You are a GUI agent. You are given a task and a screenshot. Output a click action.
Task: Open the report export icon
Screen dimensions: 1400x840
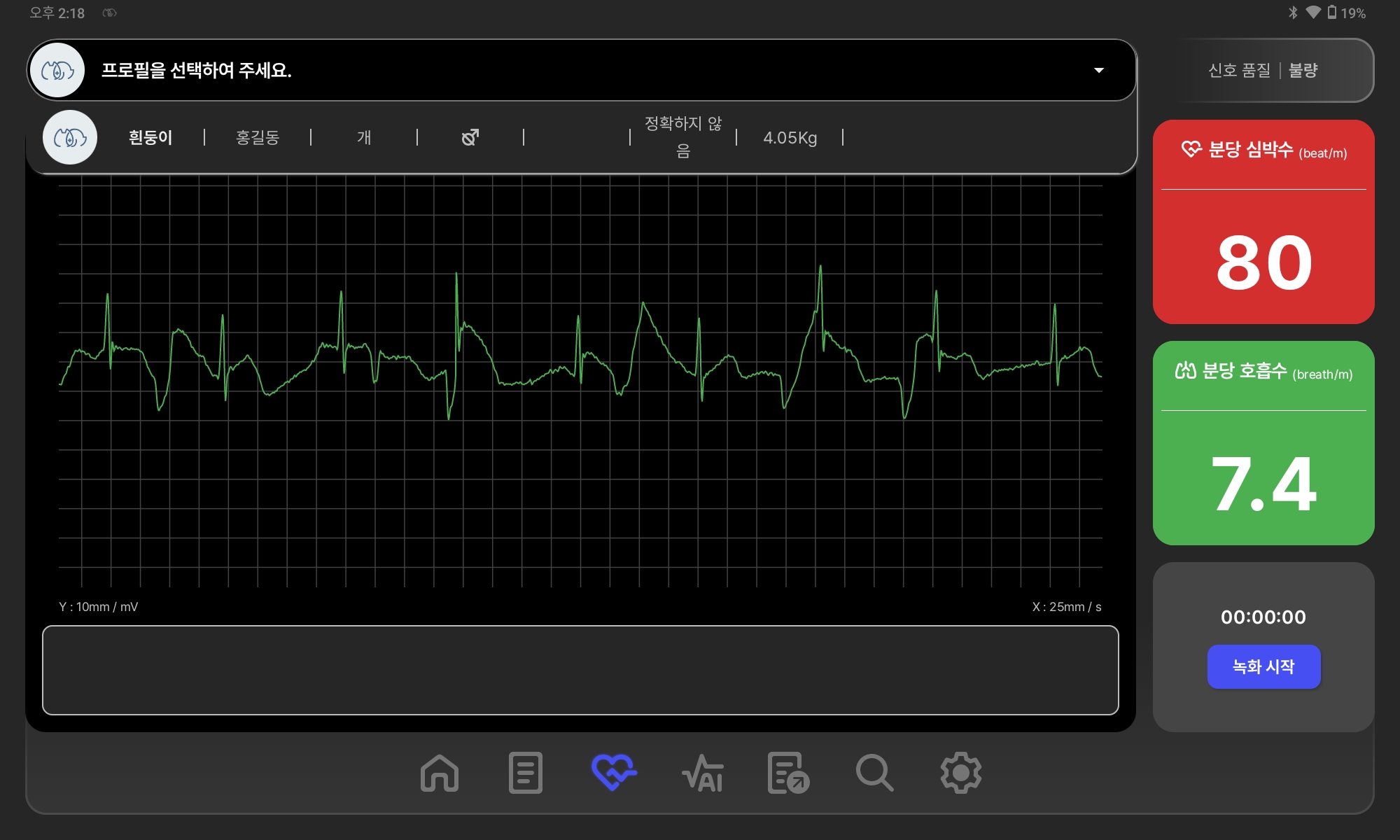788,773
